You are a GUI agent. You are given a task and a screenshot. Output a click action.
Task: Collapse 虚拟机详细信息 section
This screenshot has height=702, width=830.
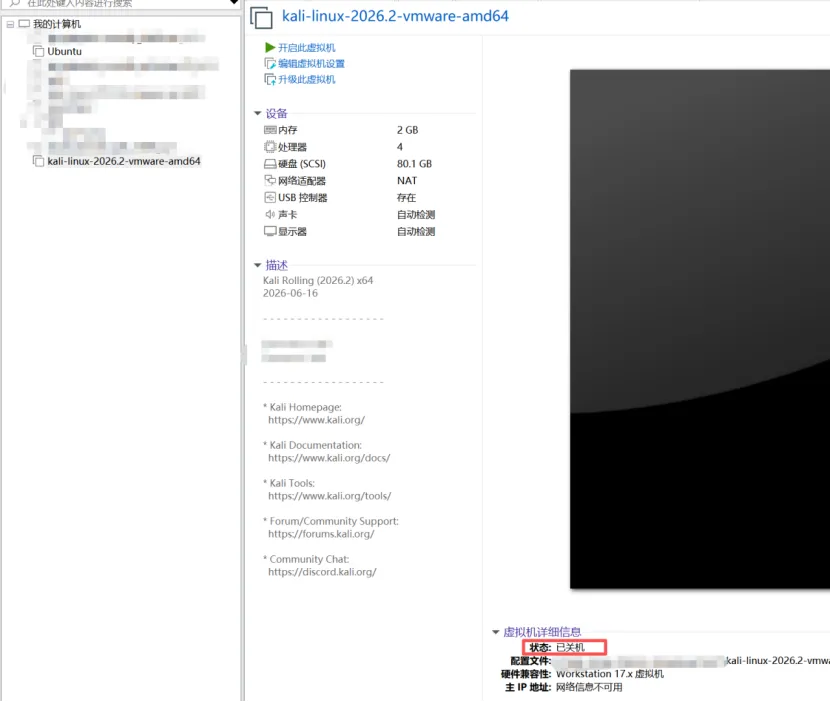click(x=496, y=632)
